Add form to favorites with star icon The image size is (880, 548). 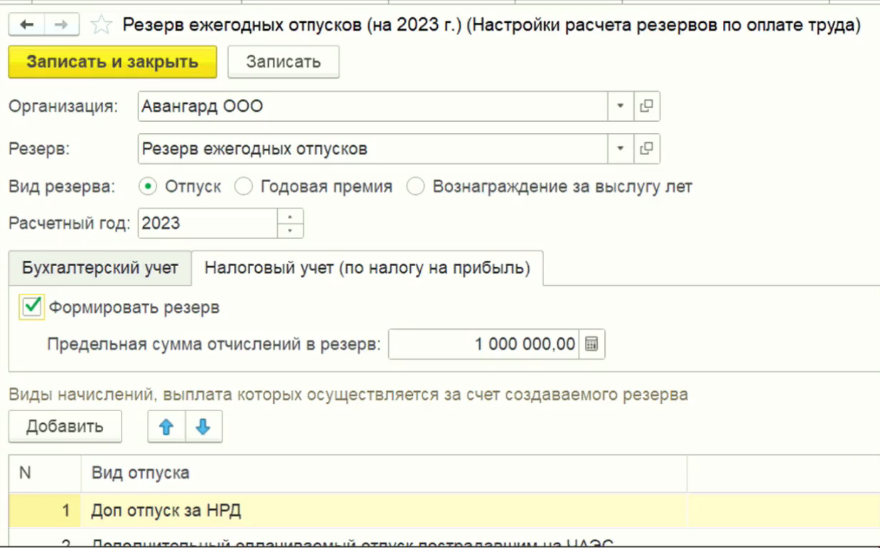(100, 25)
